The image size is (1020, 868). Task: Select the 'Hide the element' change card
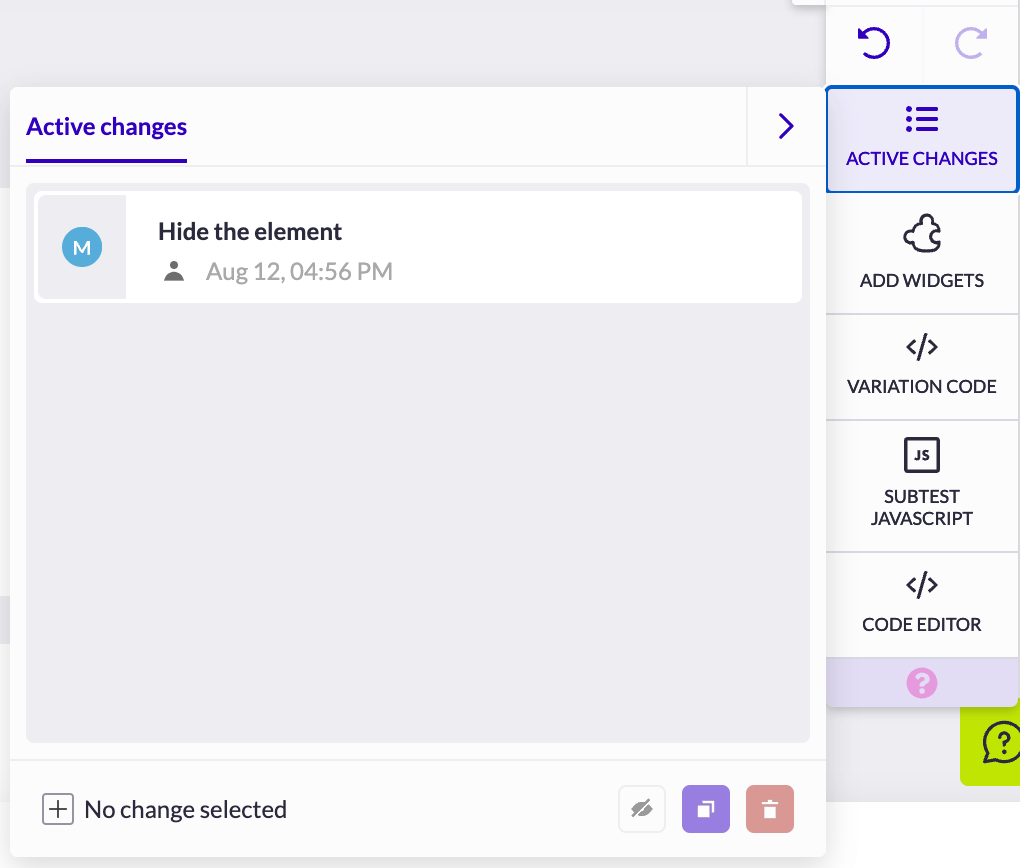418,246
